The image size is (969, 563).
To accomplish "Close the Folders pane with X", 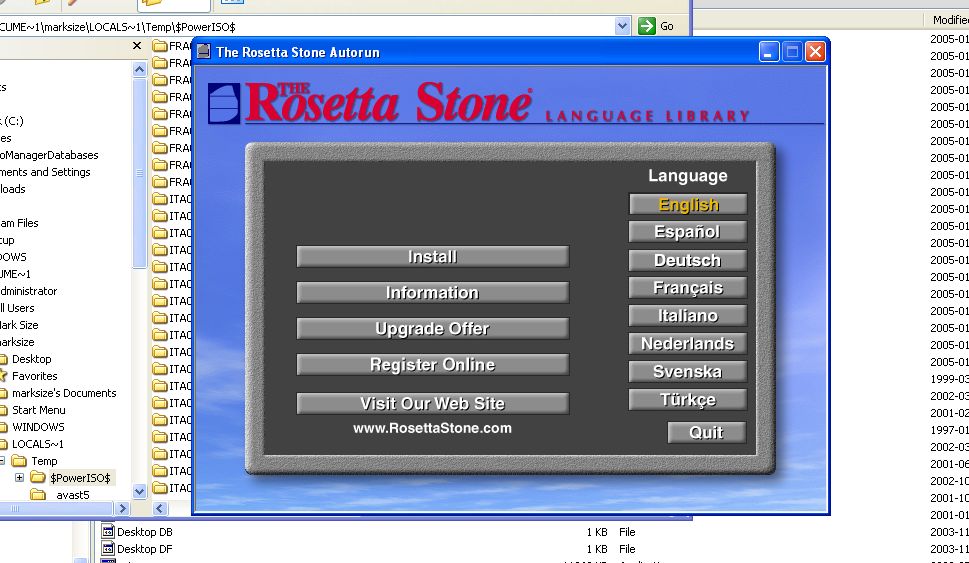I will click(x=138, y=46).
